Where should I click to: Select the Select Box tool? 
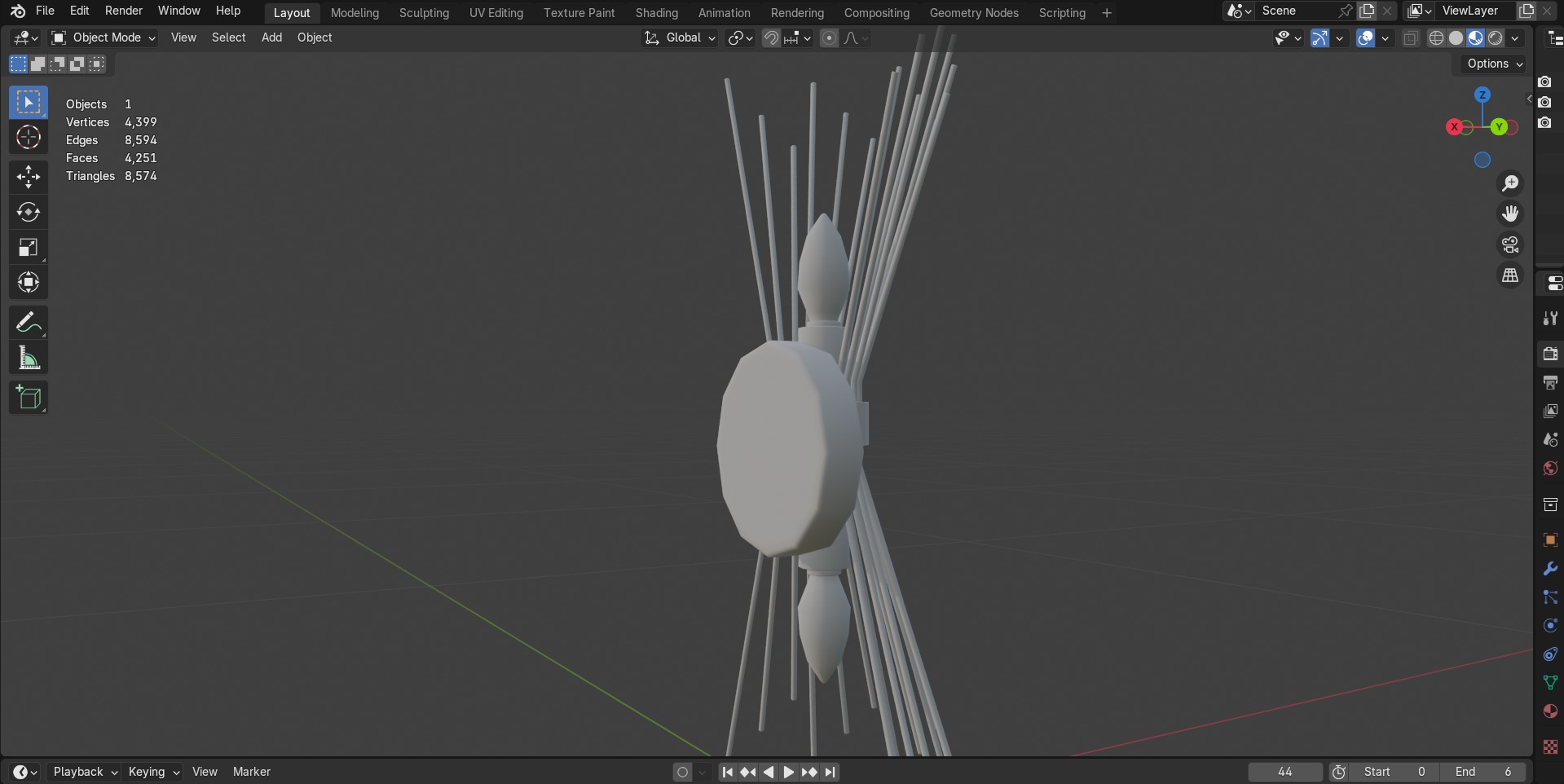tap(29, 103)
